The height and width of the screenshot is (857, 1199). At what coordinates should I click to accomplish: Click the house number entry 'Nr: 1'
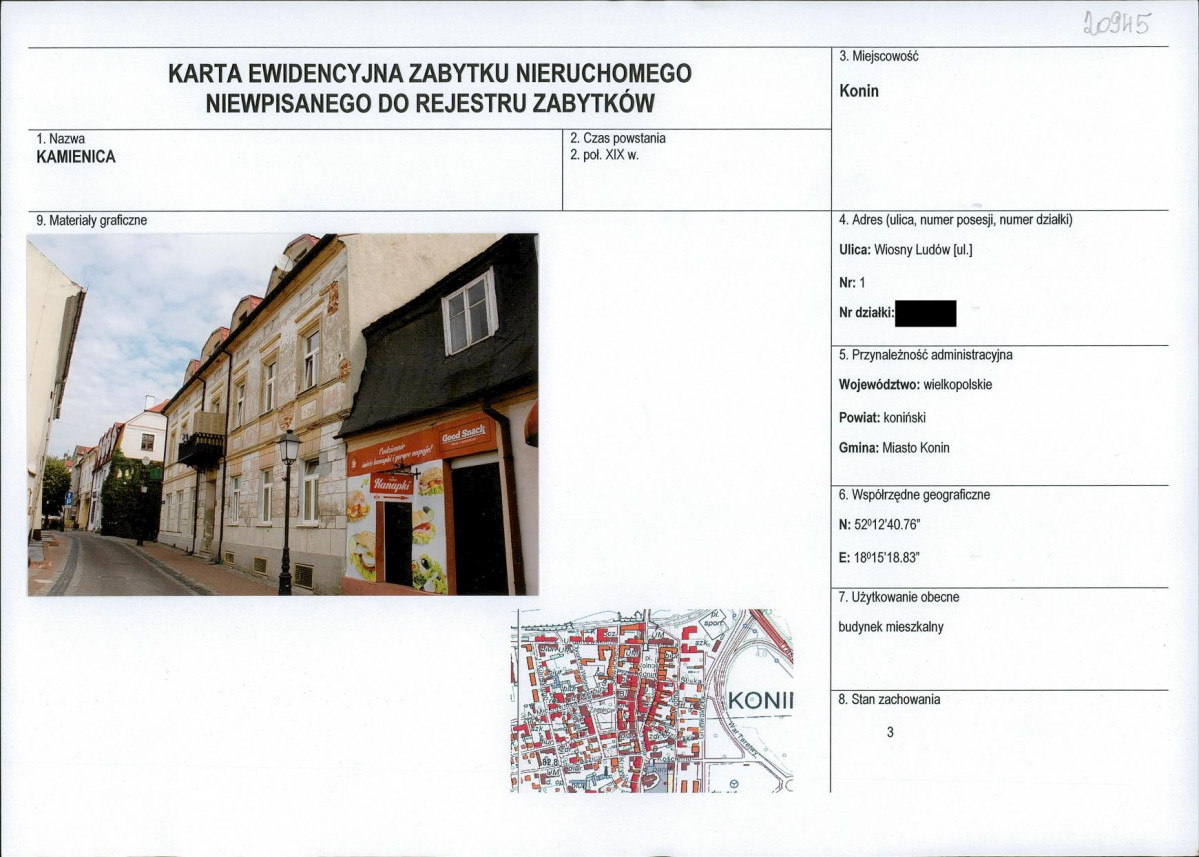coord(852,283)
